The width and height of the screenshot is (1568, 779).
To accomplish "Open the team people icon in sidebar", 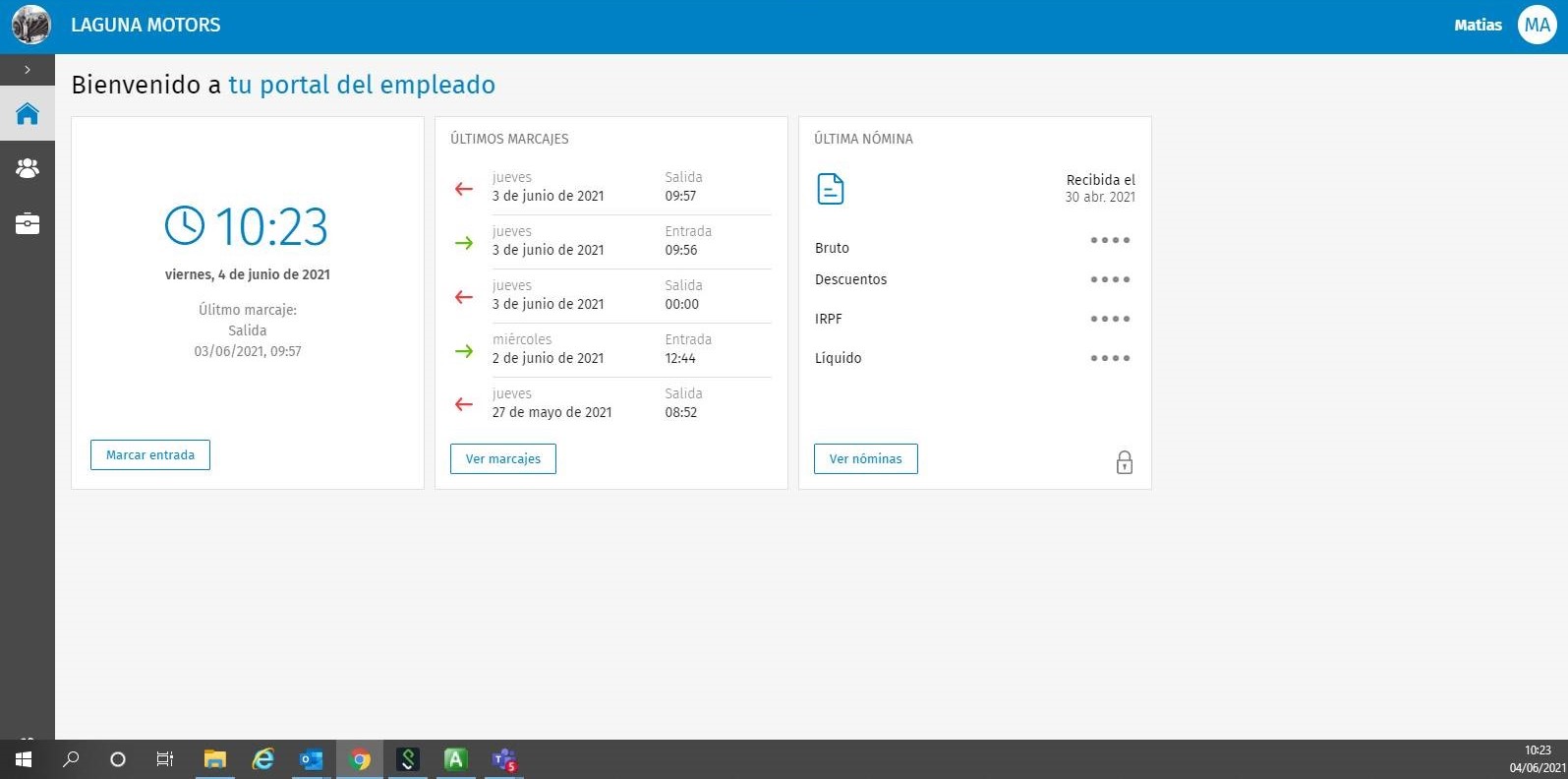I will (x=28, y=169).
